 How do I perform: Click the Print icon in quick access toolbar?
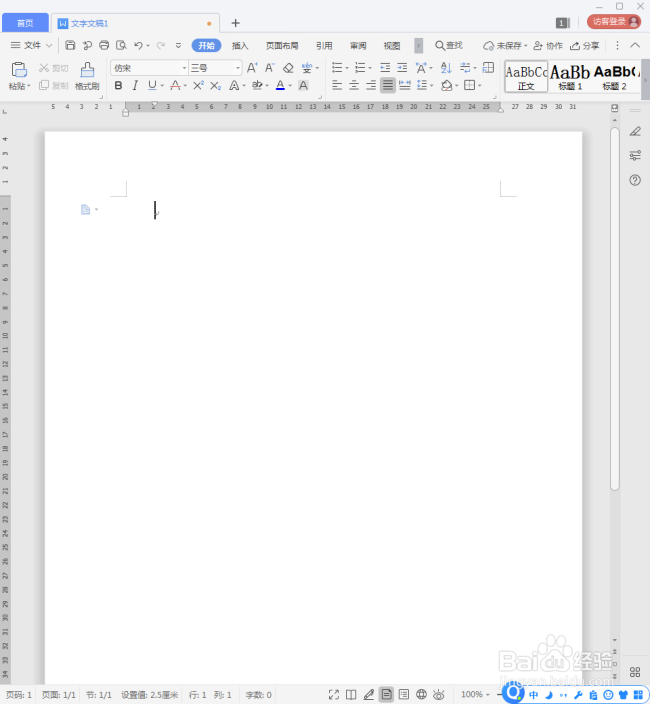(104, 45)
